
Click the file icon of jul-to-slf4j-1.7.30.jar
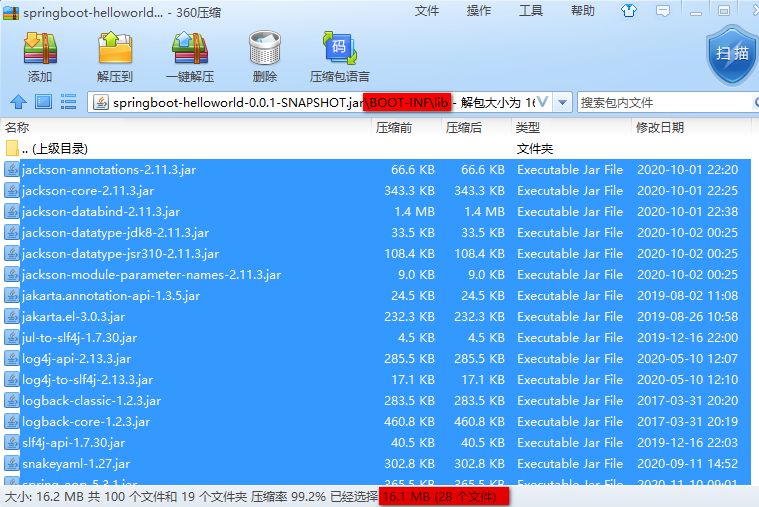[x=12, y=338]
